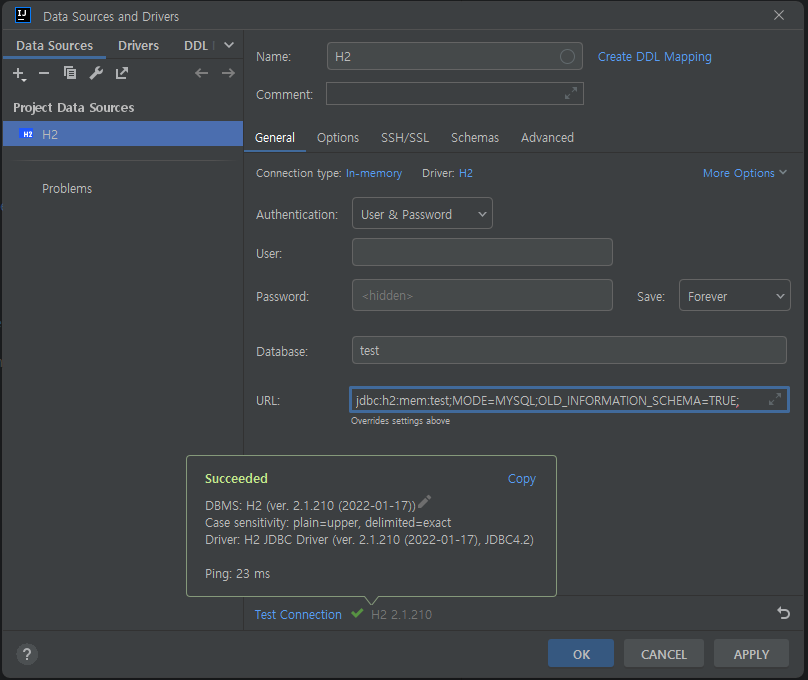Screen dimensions: 808x680
Task: Open the Problems item
Action: tap(67, 189)
